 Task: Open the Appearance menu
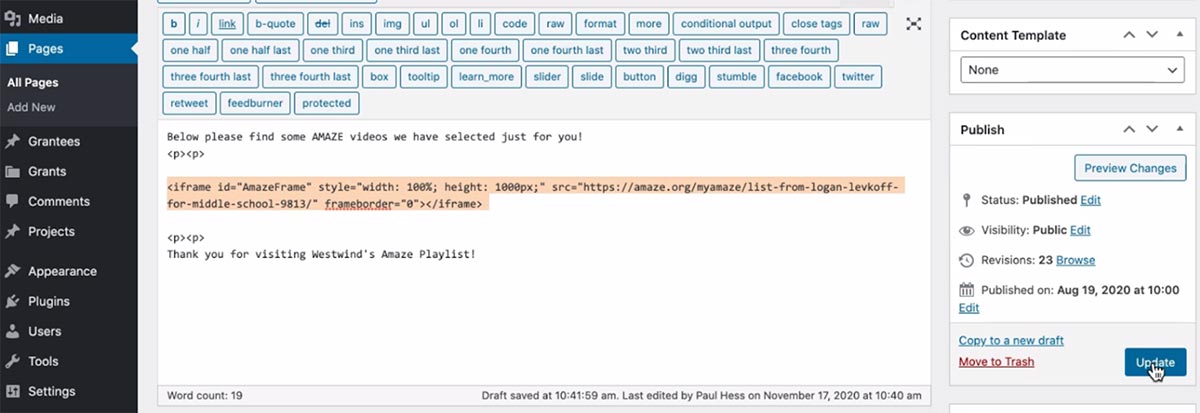tap(62, 271)
